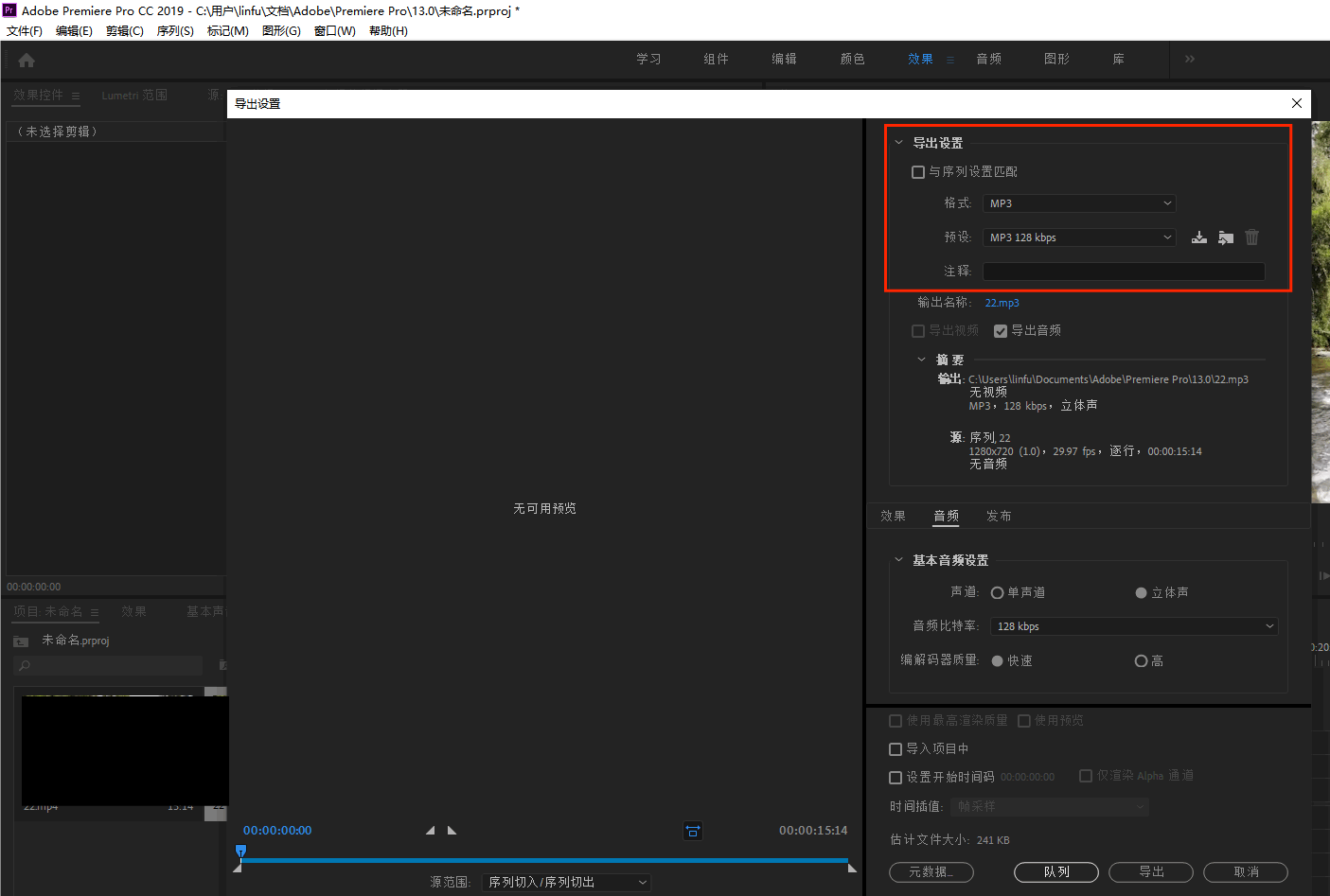Set the in point marker icon

(x=430, y=831)
